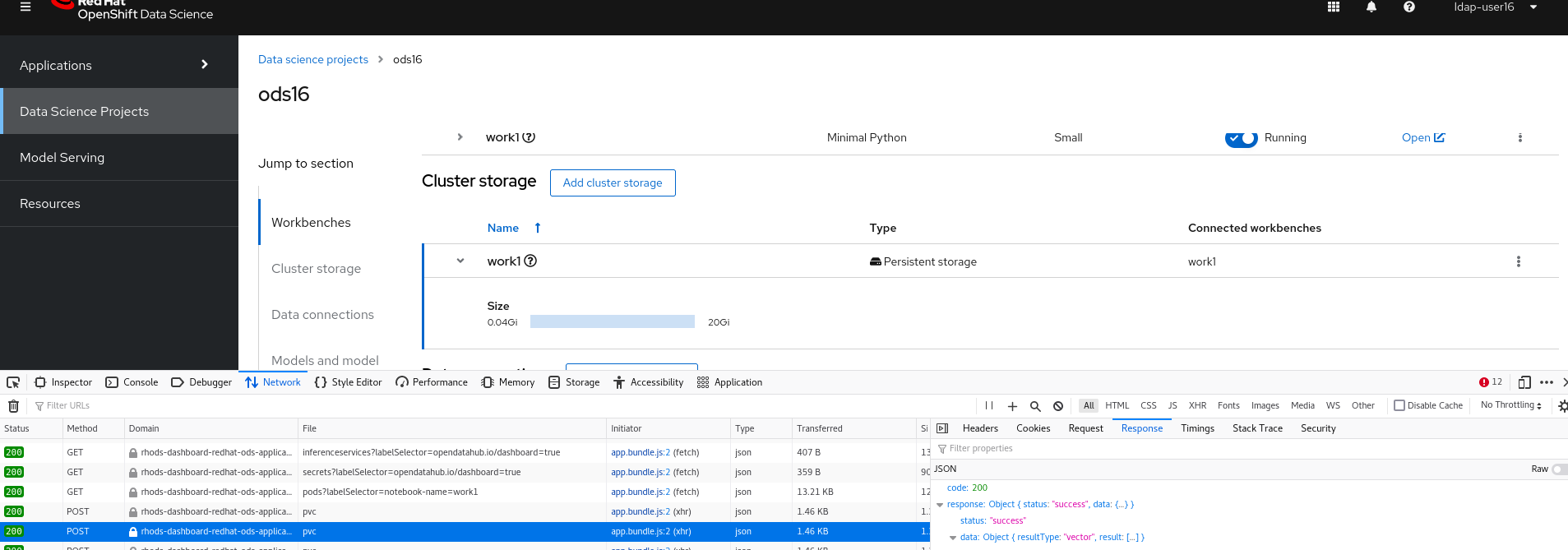This screenshot has height=550, width=1568.
Task: Open the No Throttling dropdown
Action: coord(1510,405)
